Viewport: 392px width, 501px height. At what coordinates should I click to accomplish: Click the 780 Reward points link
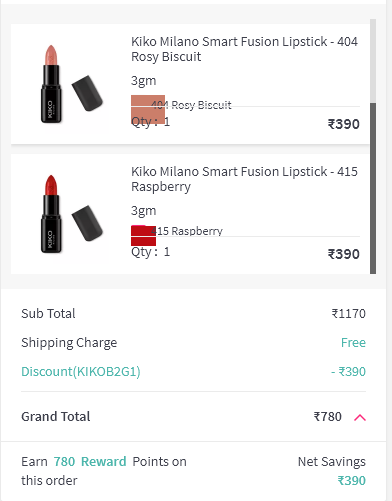coord(90,462)
